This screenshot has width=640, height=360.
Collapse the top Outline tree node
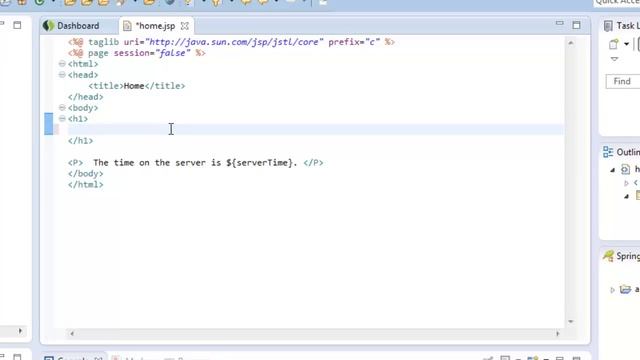[613, 170]
